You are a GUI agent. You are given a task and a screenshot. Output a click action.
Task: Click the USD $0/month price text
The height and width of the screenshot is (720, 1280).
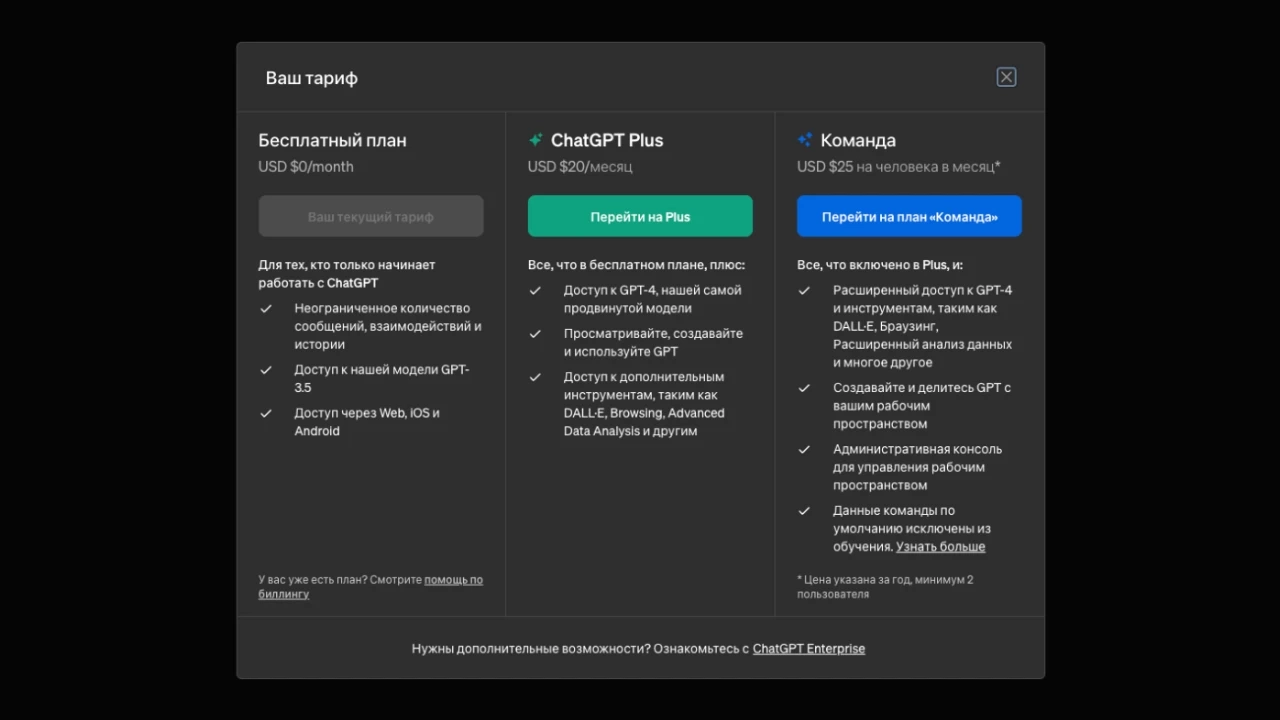tap(306, 167)
